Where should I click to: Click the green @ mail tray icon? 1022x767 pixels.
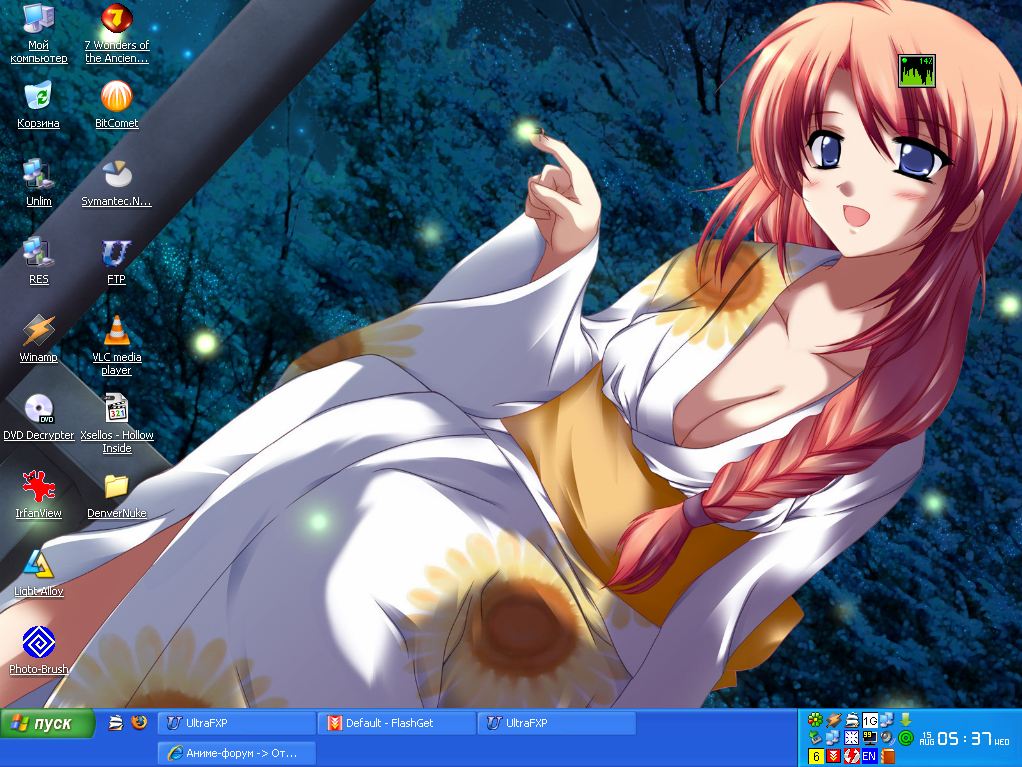pos(906,738)
